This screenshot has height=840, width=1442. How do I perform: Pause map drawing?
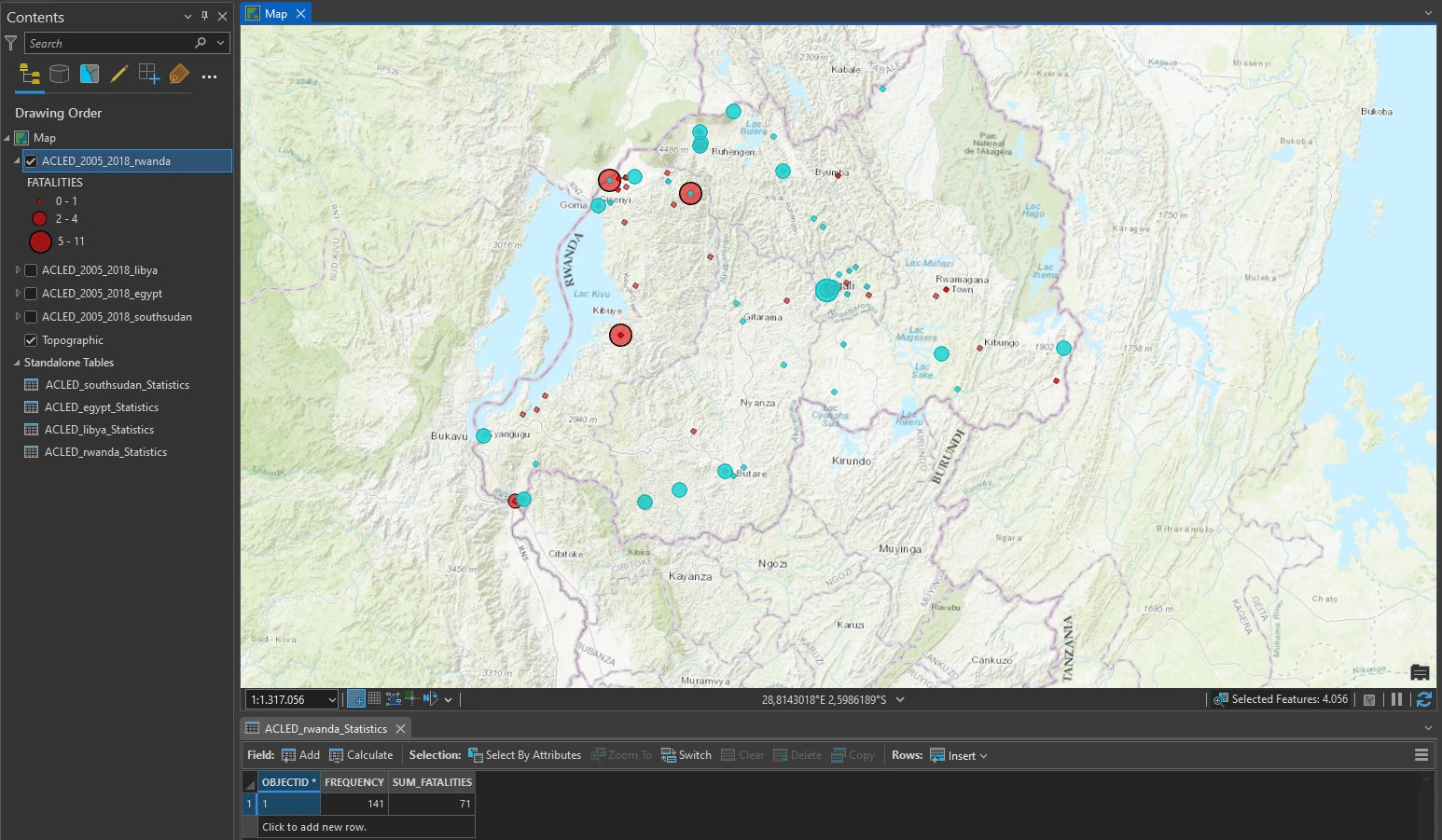pyautogui.click(x=1396, y=699)
